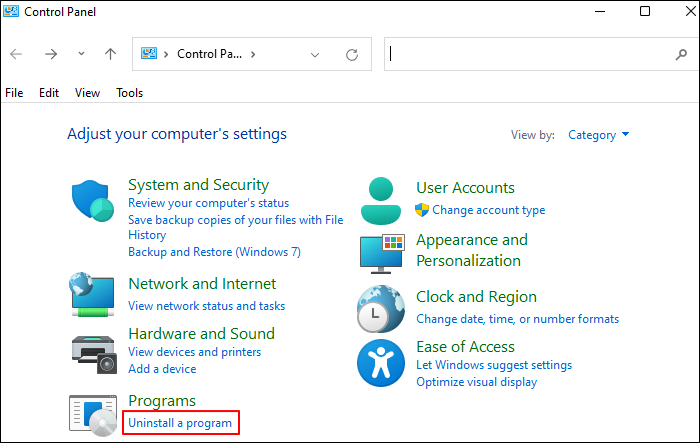Click the Control Panel title bar icon
The width and height of the screenshot is (700, 443).
coord(11,11)
